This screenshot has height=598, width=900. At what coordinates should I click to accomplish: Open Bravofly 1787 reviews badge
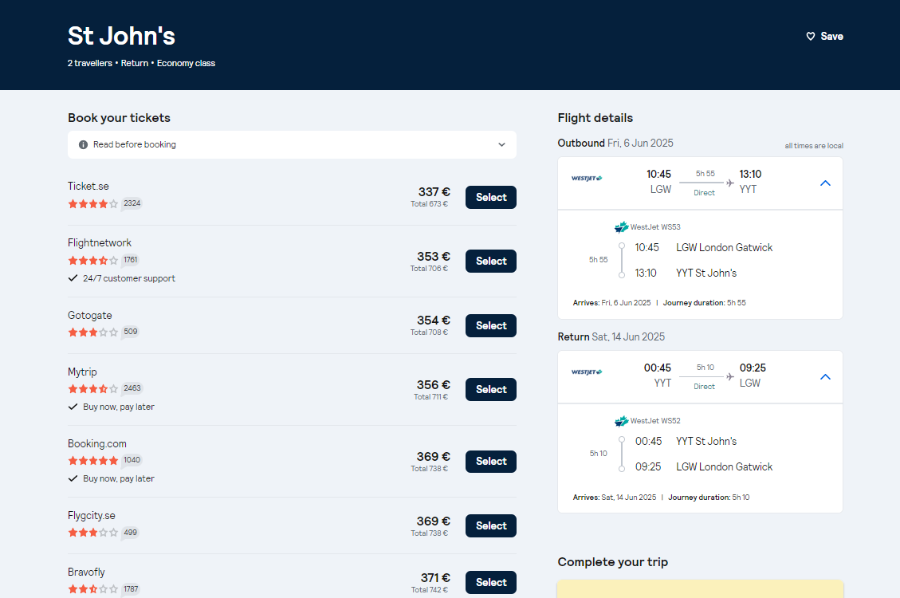pos(131,589)
